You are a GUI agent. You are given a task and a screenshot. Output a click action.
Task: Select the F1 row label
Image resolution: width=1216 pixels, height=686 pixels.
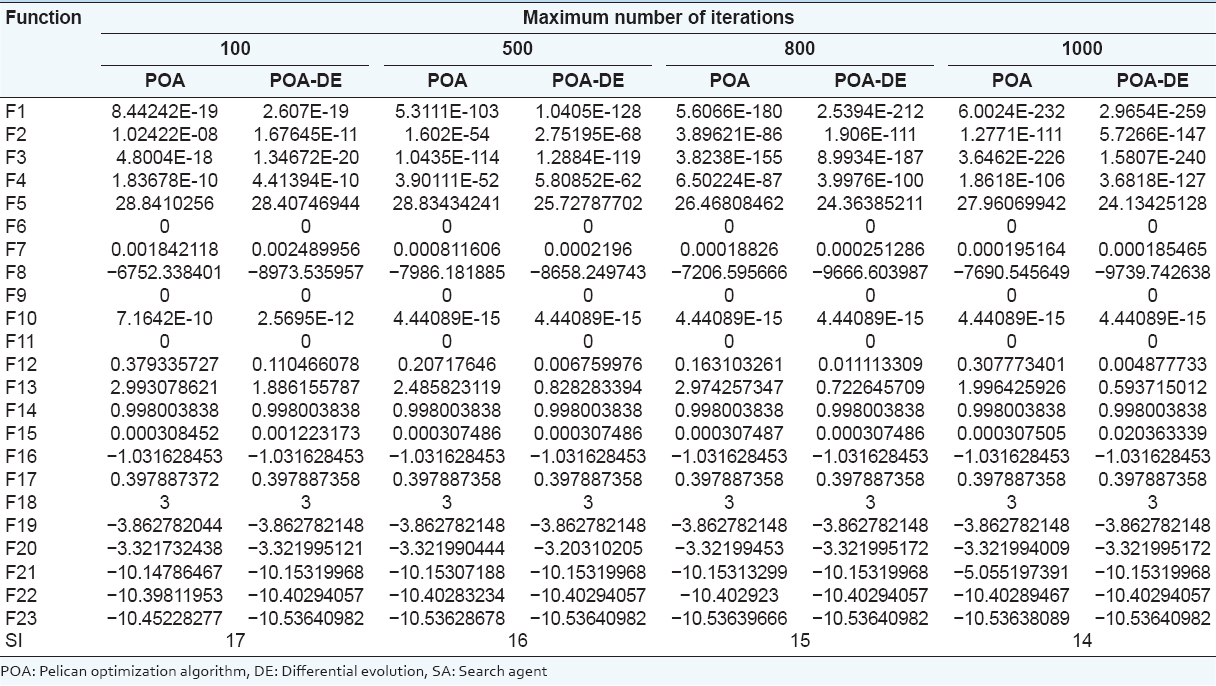(x=15, y=113)
